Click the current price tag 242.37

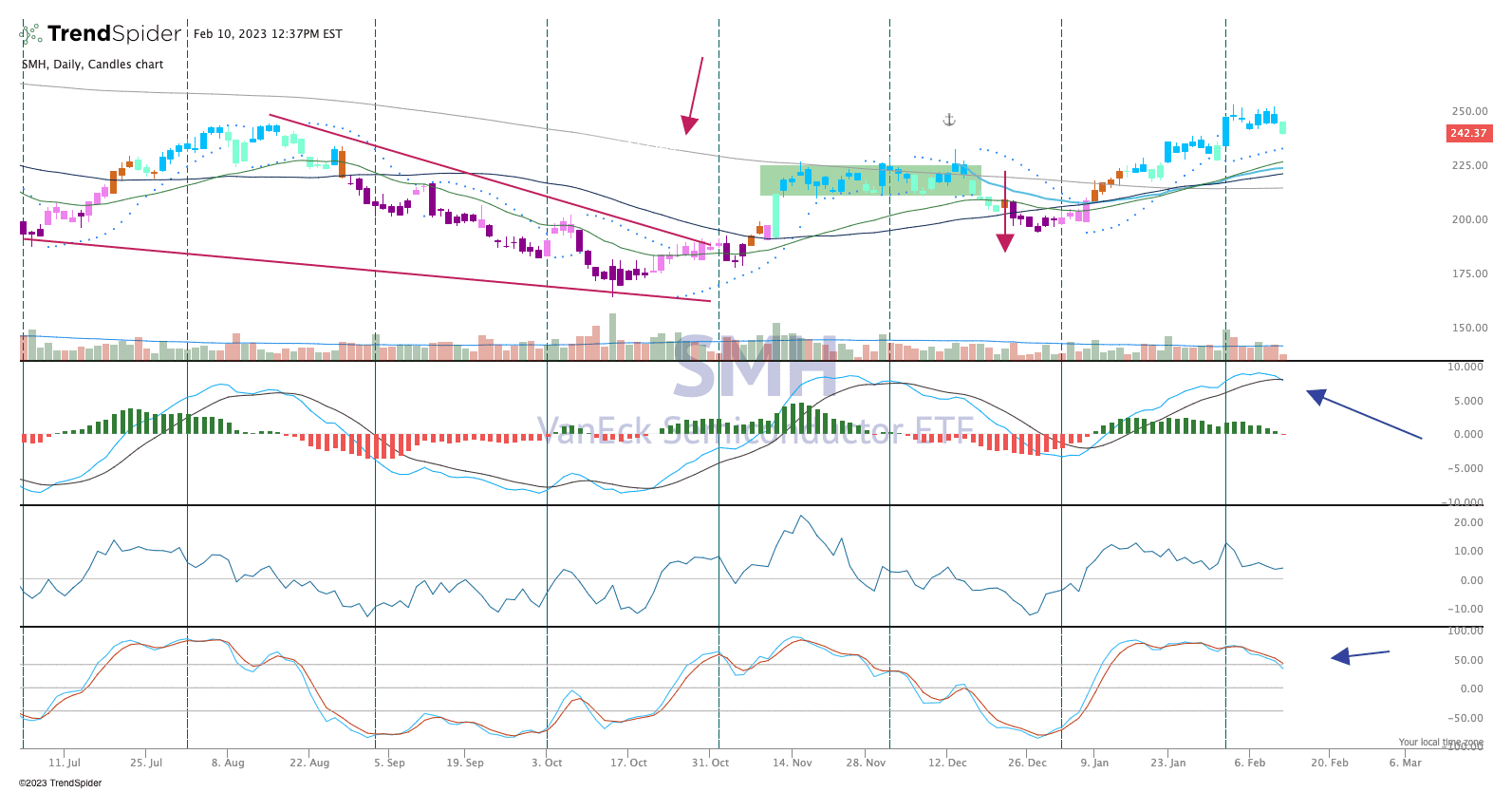pyautogui.click(x=1468, y=133)
